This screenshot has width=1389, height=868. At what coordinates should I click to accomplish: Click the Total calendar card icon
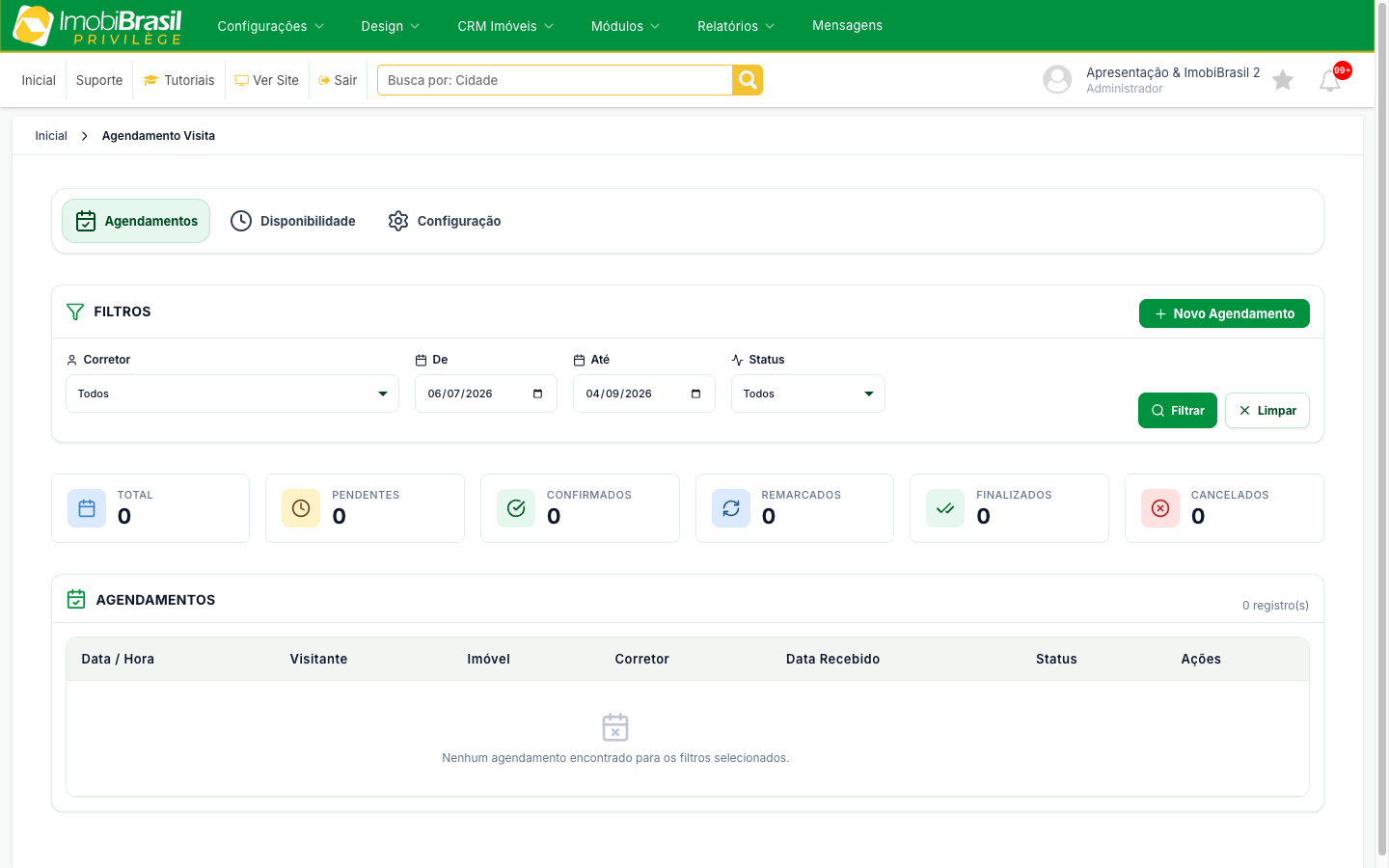click(x=87, y=508)
